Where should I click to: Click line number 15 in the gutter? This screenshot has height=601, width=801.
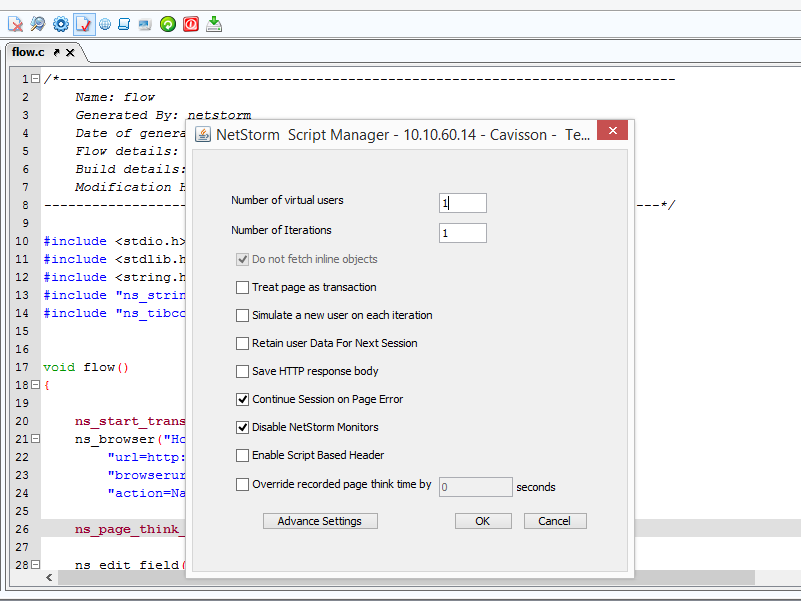(x=22, y=331)
